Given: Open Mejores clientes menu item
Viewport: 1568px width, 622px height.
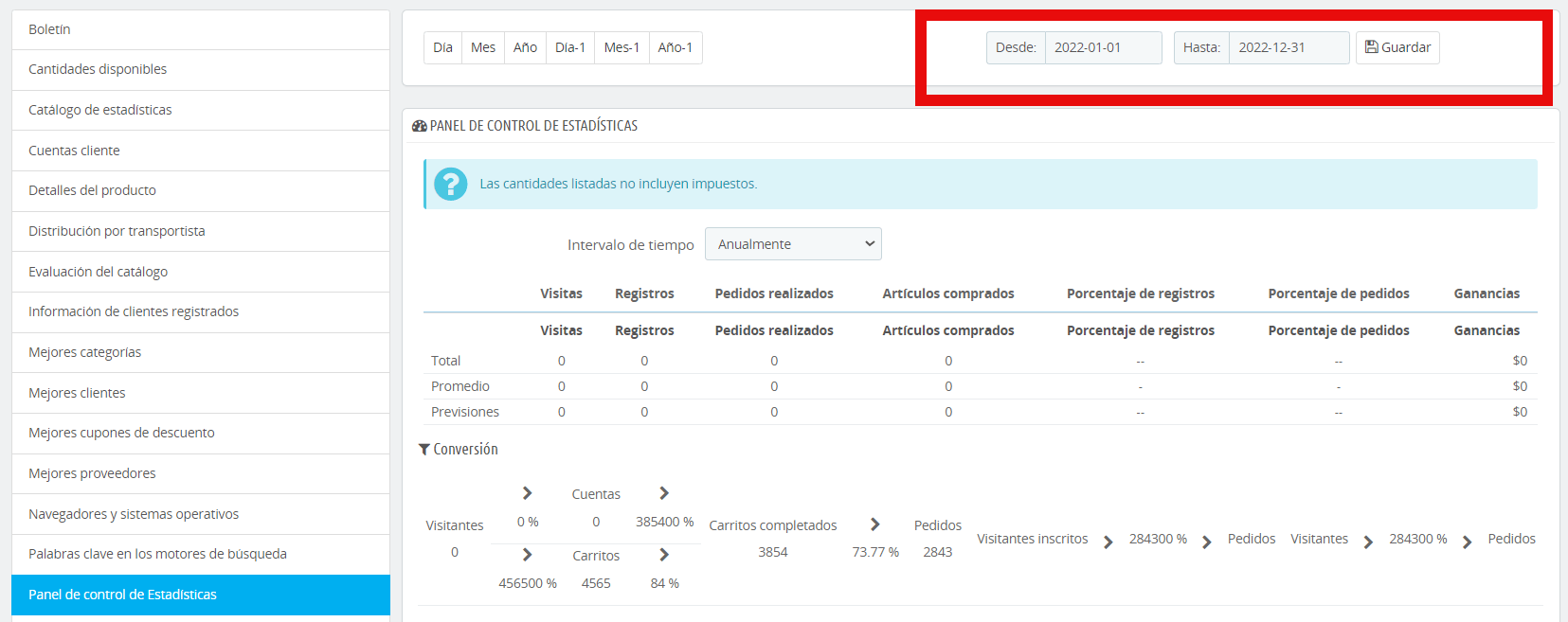Looking at the screenshot, I should 201,393.
